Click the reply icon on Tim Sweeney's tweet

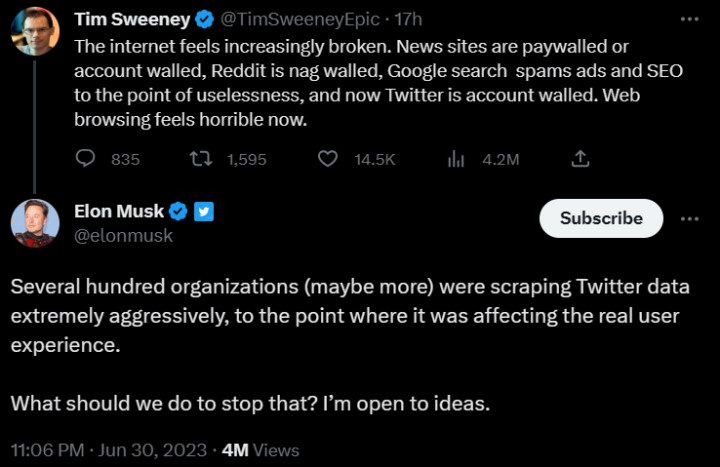pyautogui.click(x=87, y=159)
